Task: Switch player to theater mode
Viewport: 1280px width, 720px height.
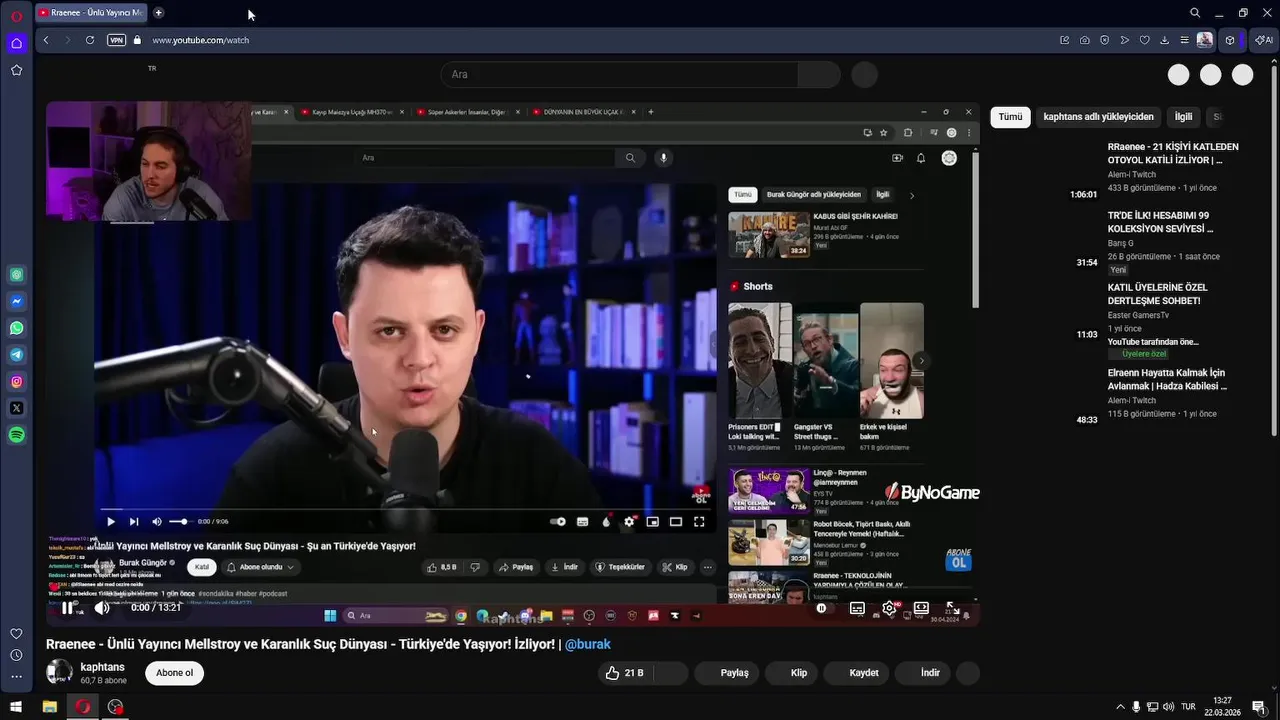Action: click(921, 608)
